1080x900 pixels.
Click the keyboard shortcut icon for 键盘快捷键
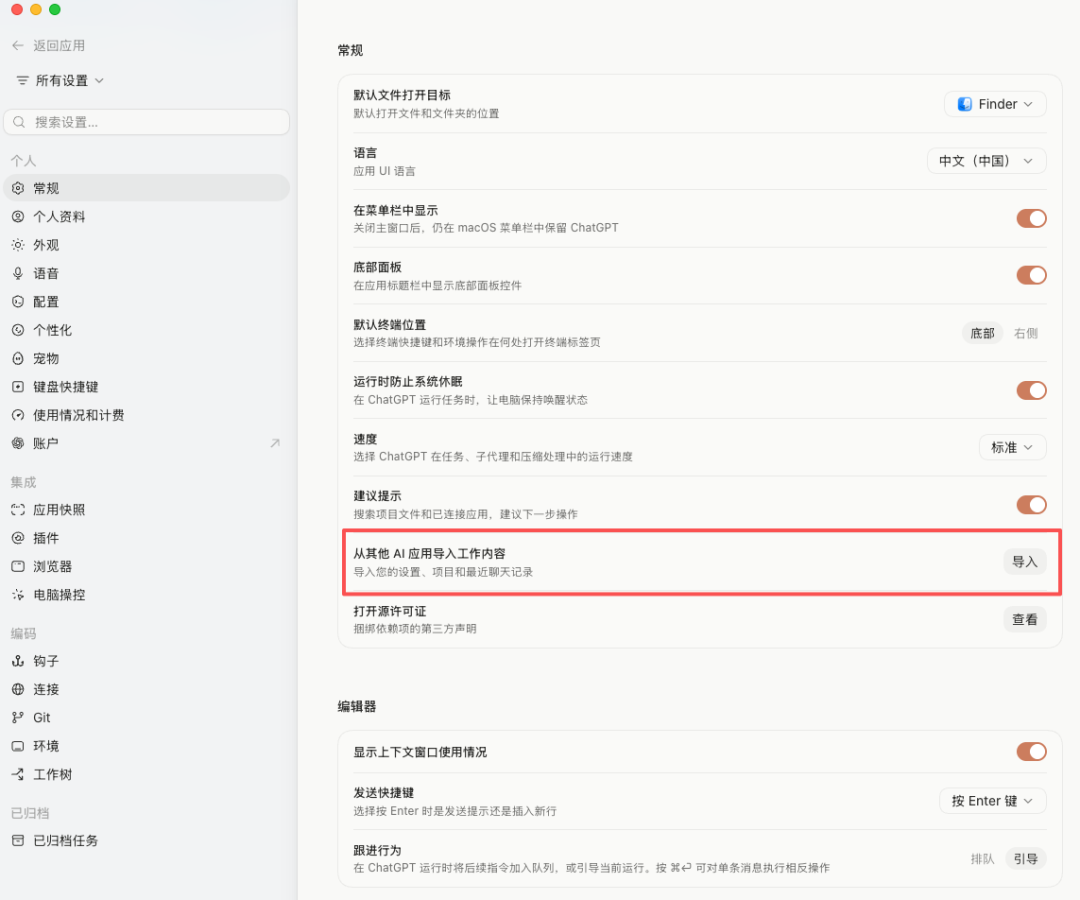[x=18, y=387]
